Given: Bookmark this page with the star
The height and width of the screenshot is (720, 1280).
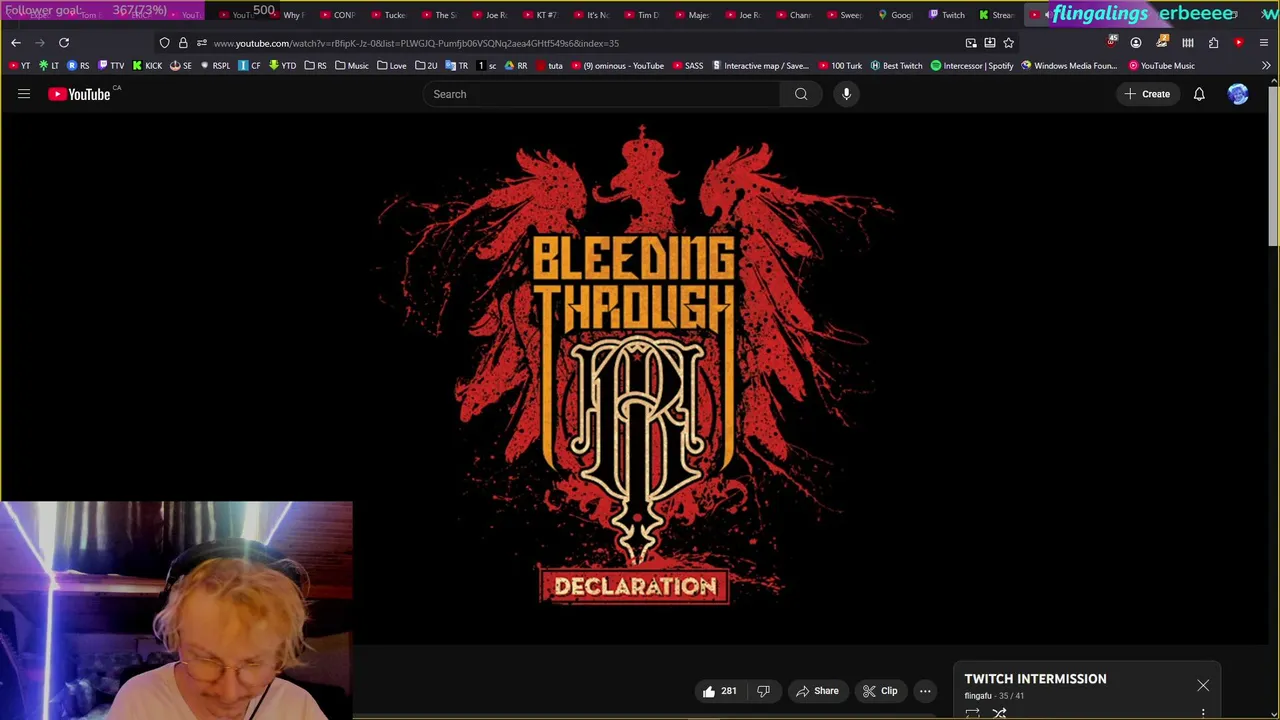Looking at the screenshot, I should click(x=1008, y=43).
